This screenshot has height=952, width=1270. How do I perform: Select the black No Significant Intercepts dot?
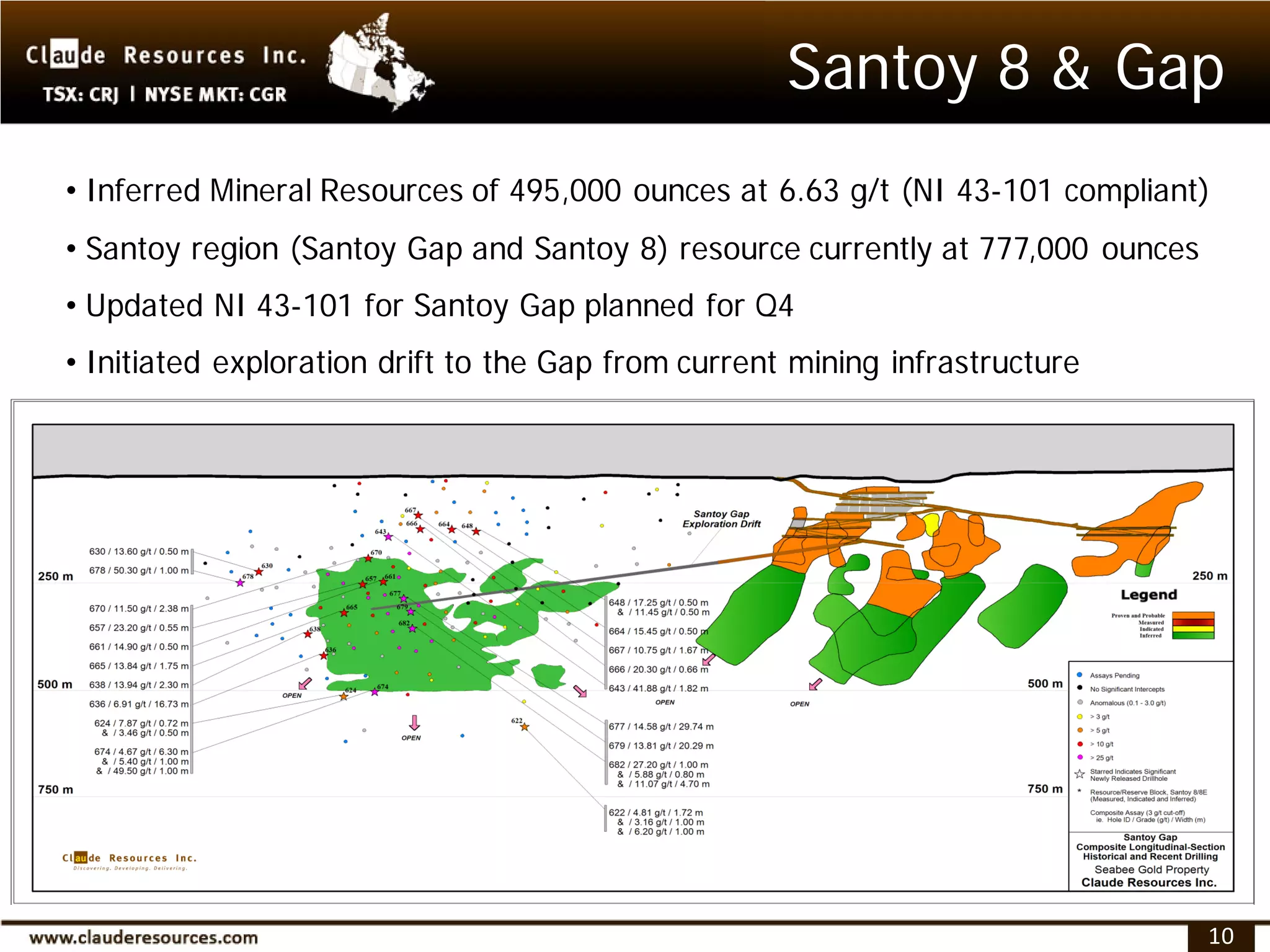click(x=1080, y=689)
